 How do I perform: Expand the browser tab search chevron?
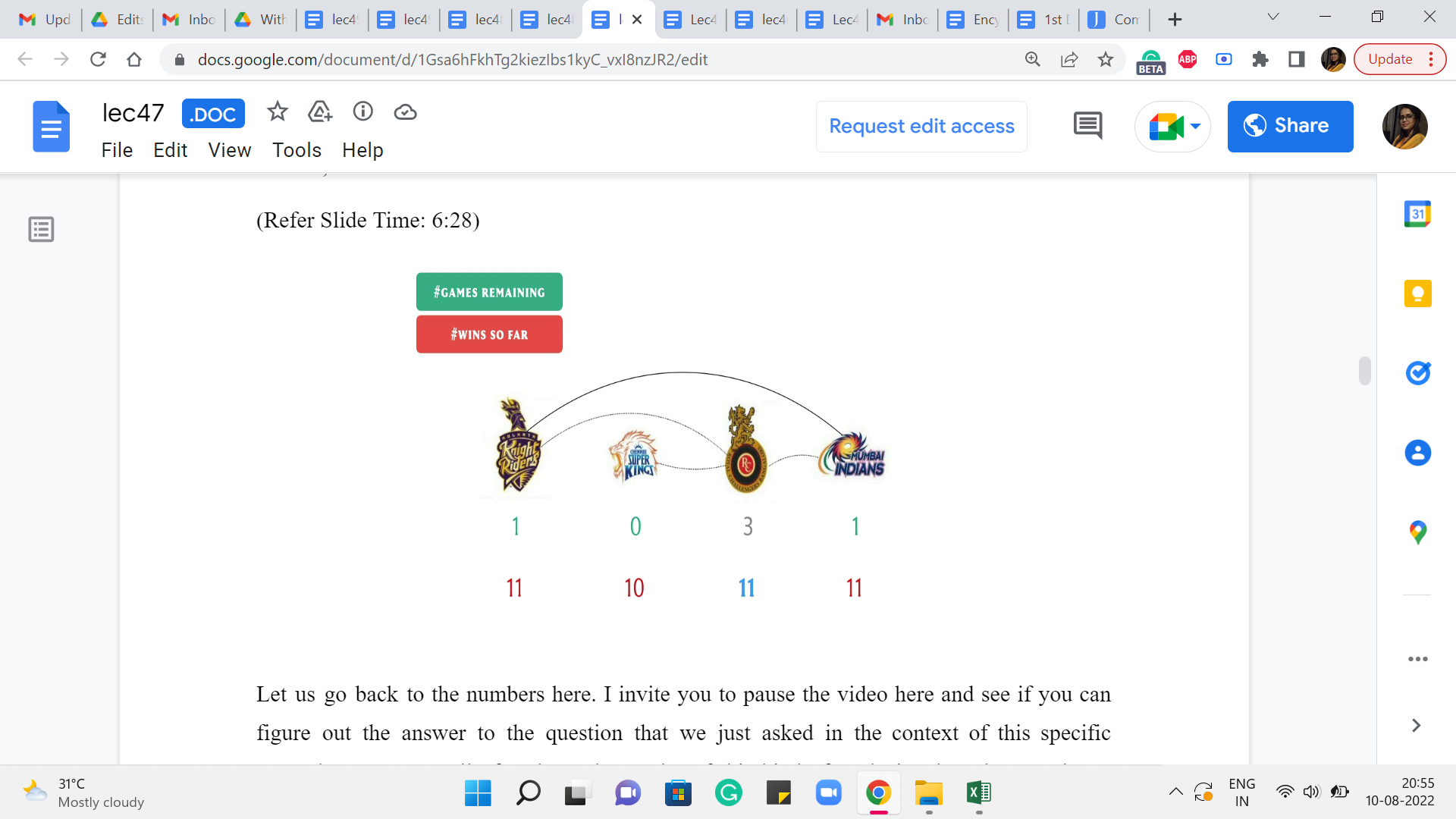[1273, 17]
